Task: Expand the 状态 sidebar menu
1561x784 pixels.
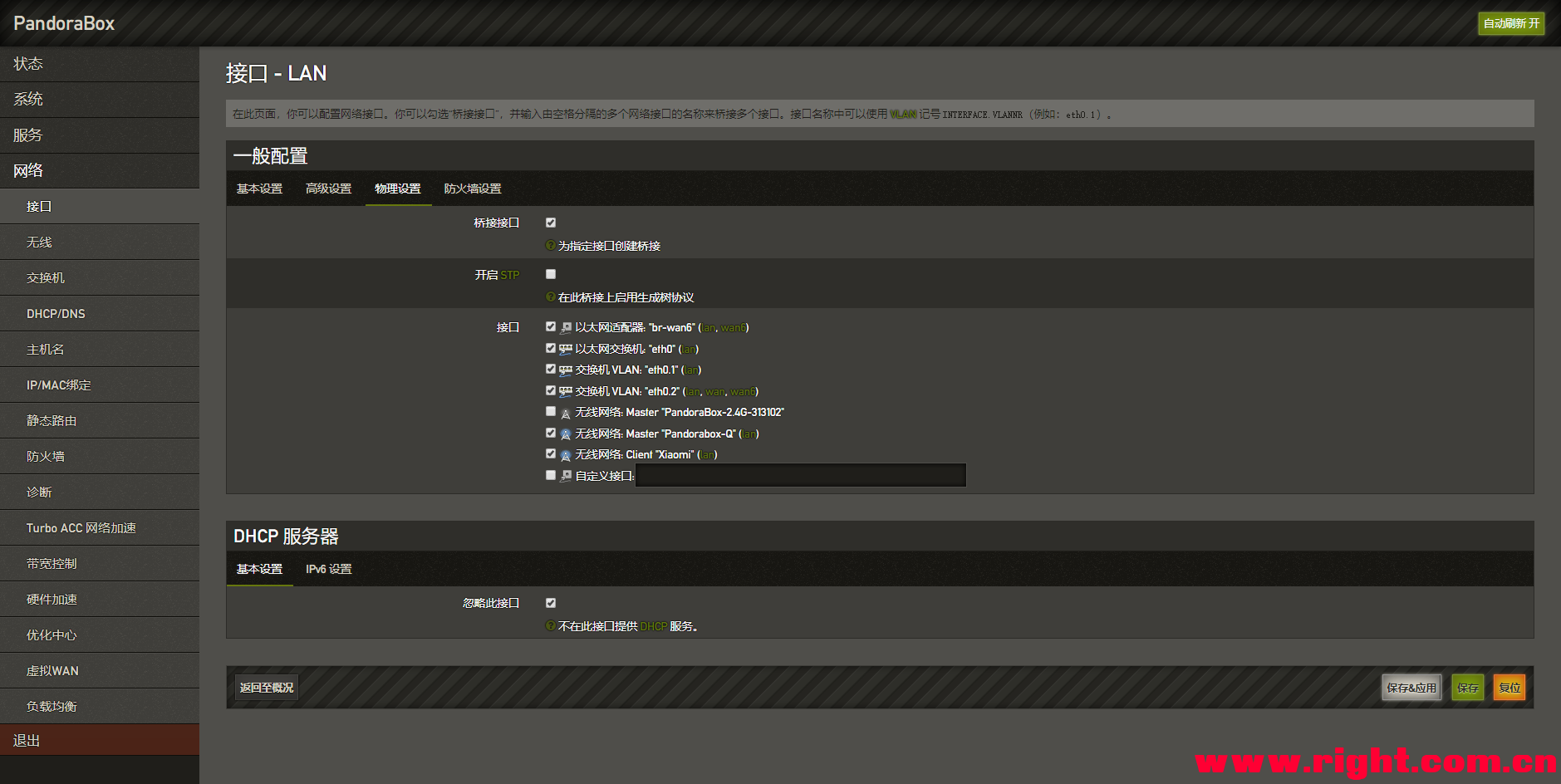Action: 100,64
